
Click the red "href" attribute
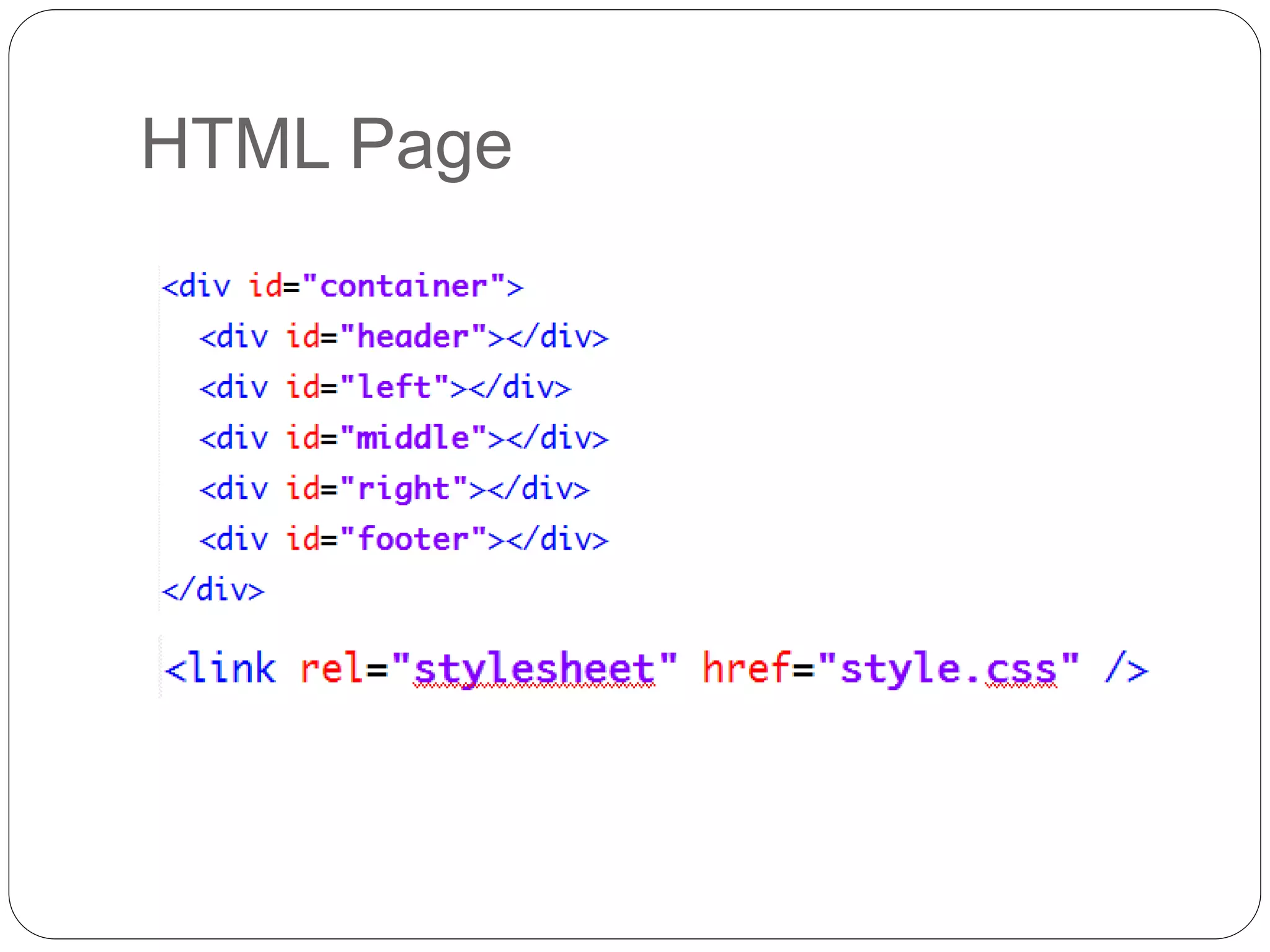[746, 669]
